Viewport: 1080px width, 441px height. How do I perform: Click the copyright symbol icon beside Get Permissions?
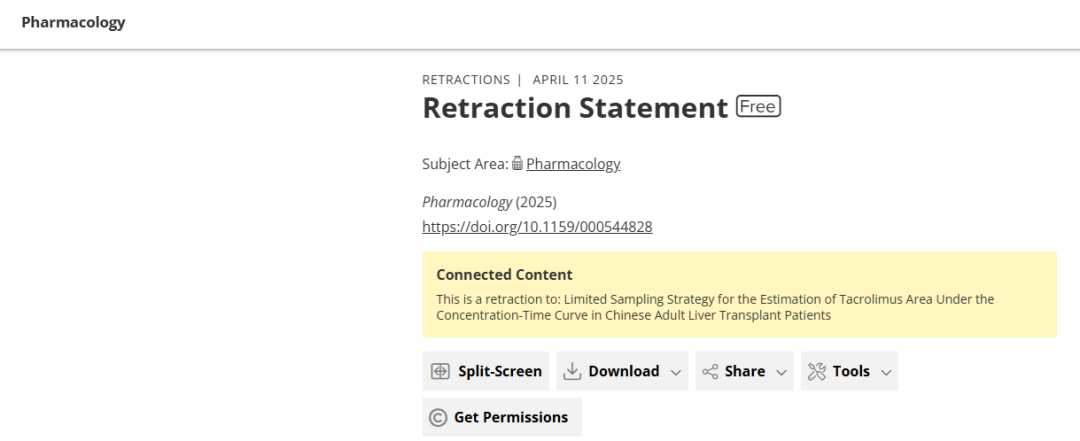437,418
